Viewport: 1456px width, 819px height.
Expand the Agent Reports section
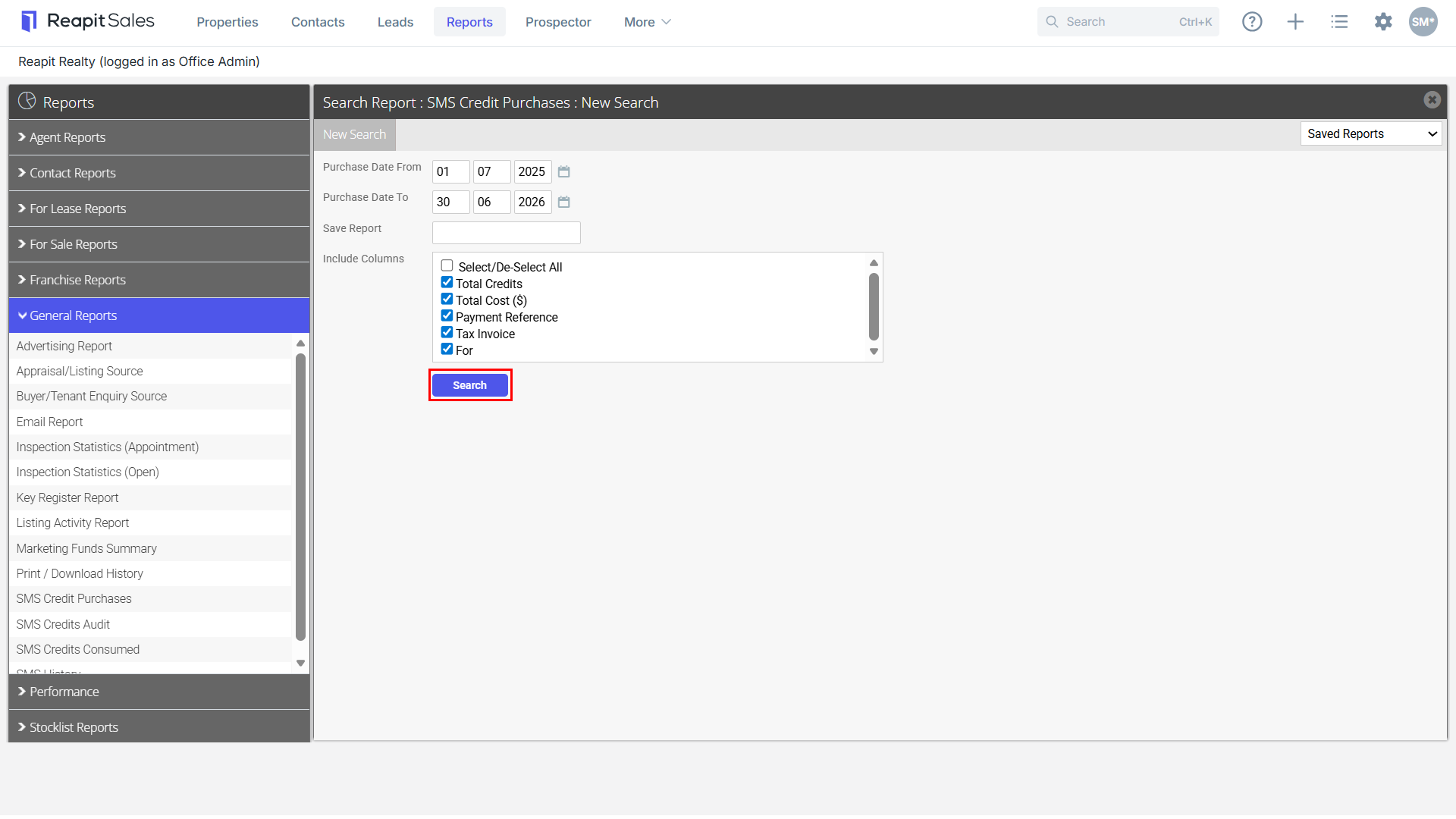tap(159, 137)
